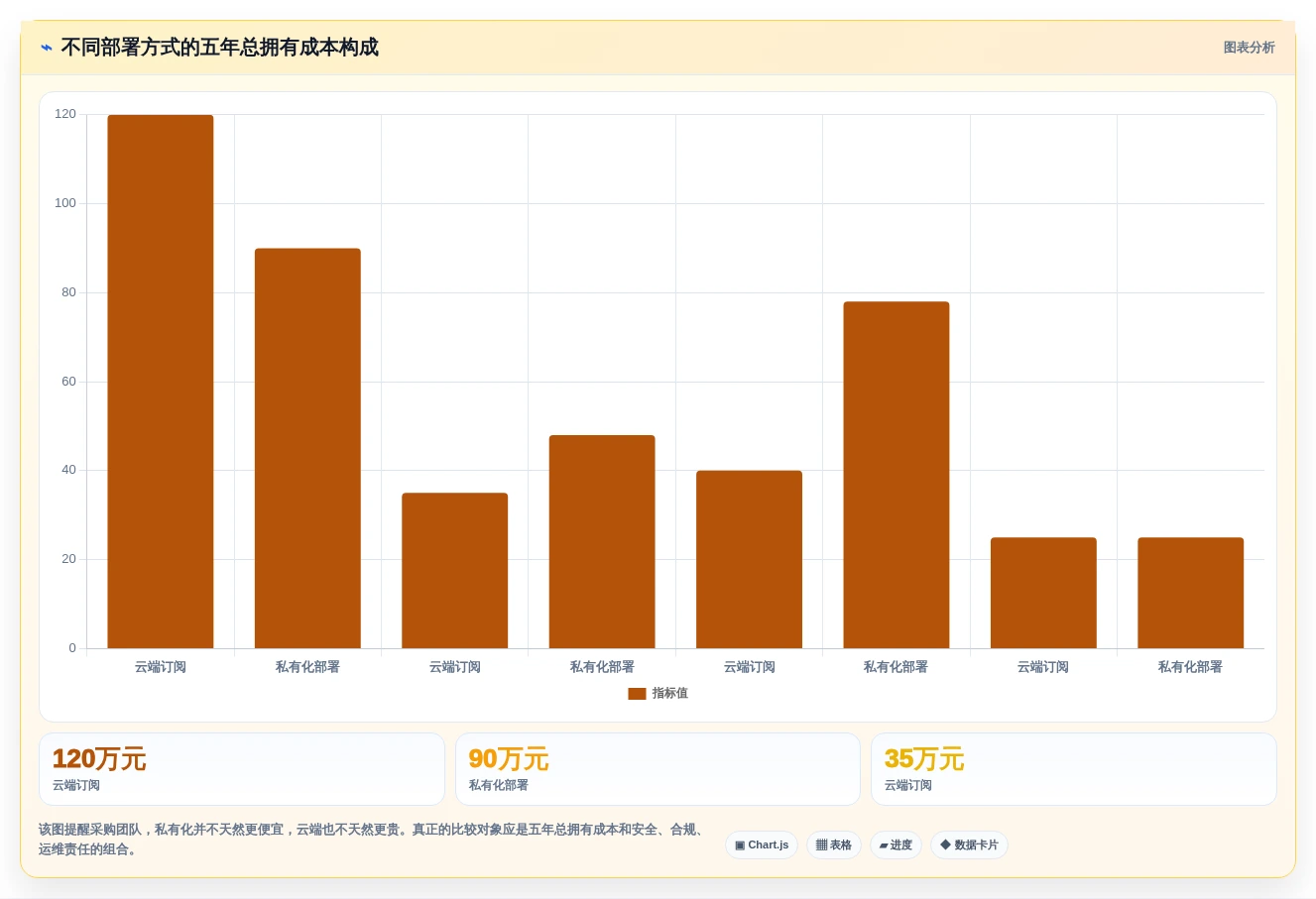
Task: Click the y-axis label 60
Action: click(x=68, y=382)
